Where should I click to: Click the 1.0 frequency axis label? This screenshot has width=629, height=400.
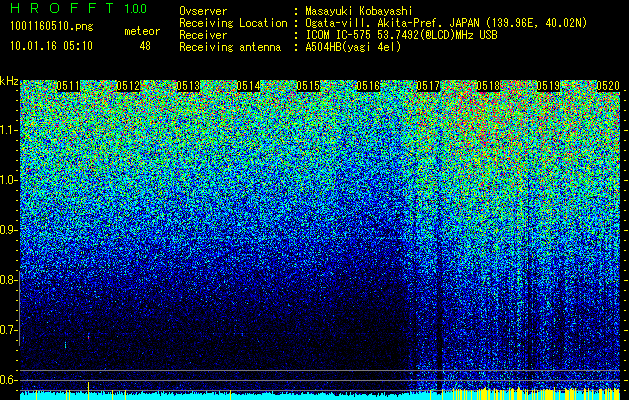pyautogui.click(x=7, y=180)
